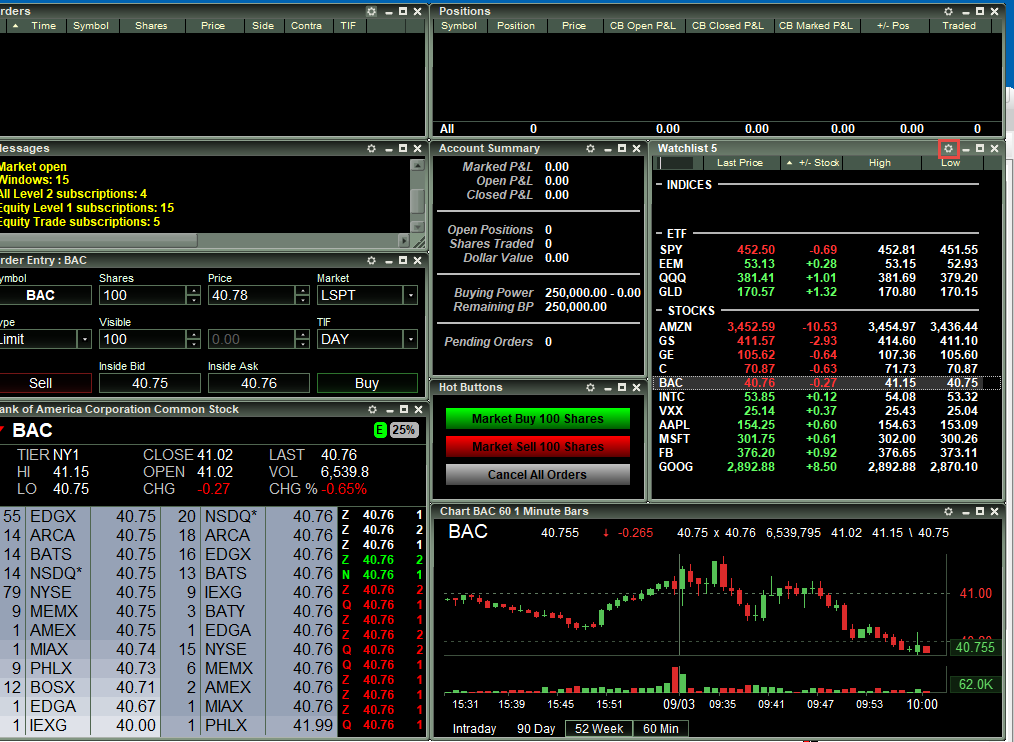The height and width of the screenshot is (742, 1014).
Task: Open Positions window settings gear
Action: (x=948, y=12)
